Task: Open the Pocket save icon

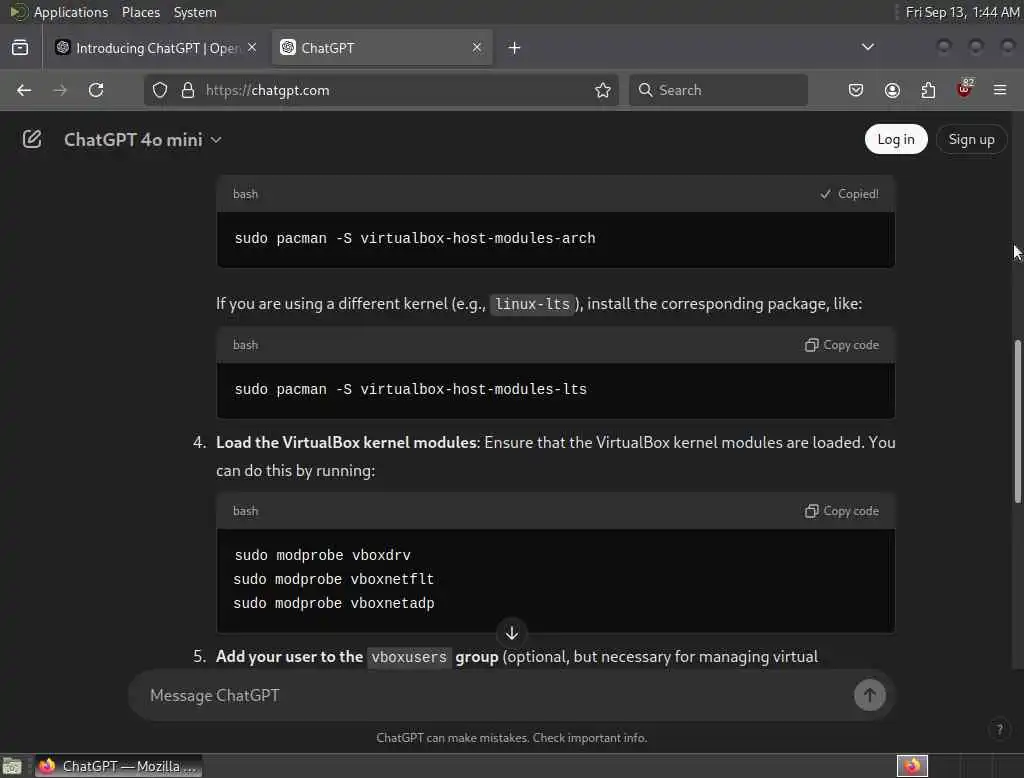Action: 856,90
